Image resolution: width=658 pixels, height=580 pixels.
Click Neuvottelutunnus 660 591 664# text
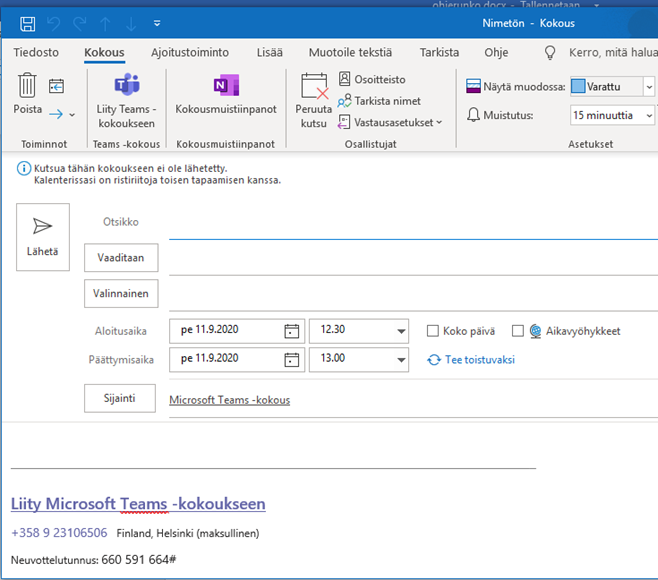[94, 559]
